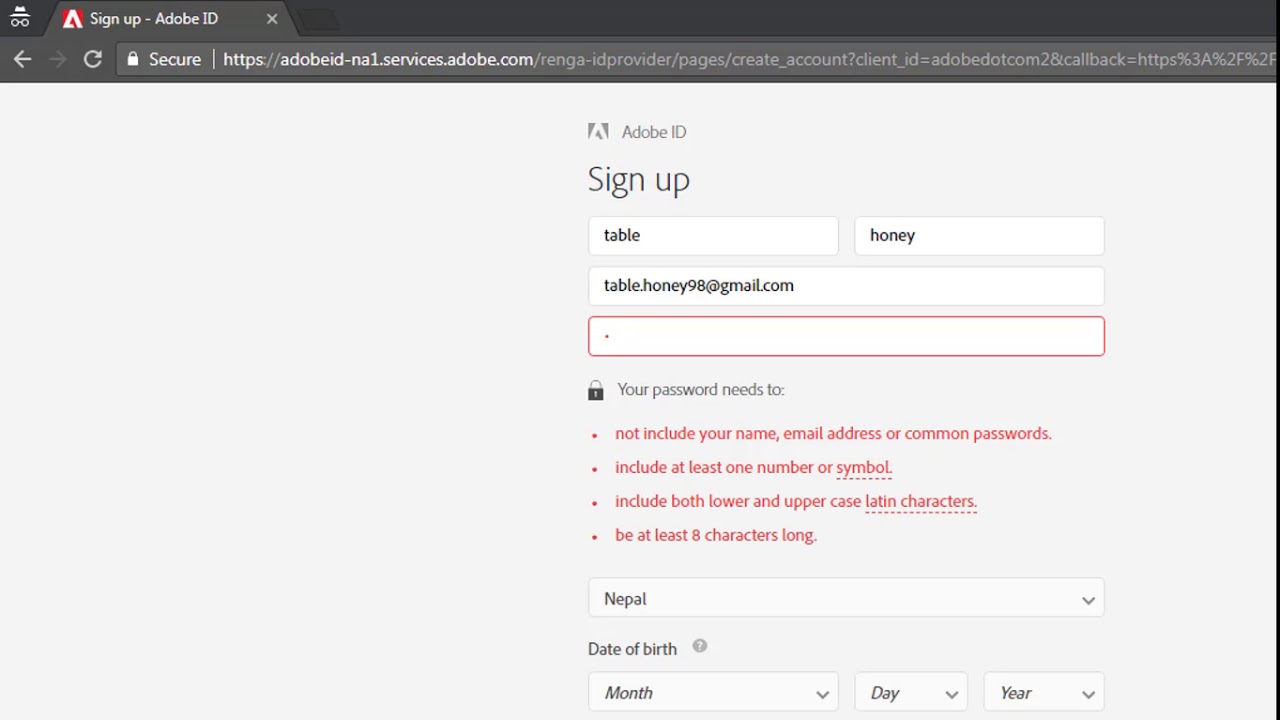Click the browser forward arrow

[58, 59]
